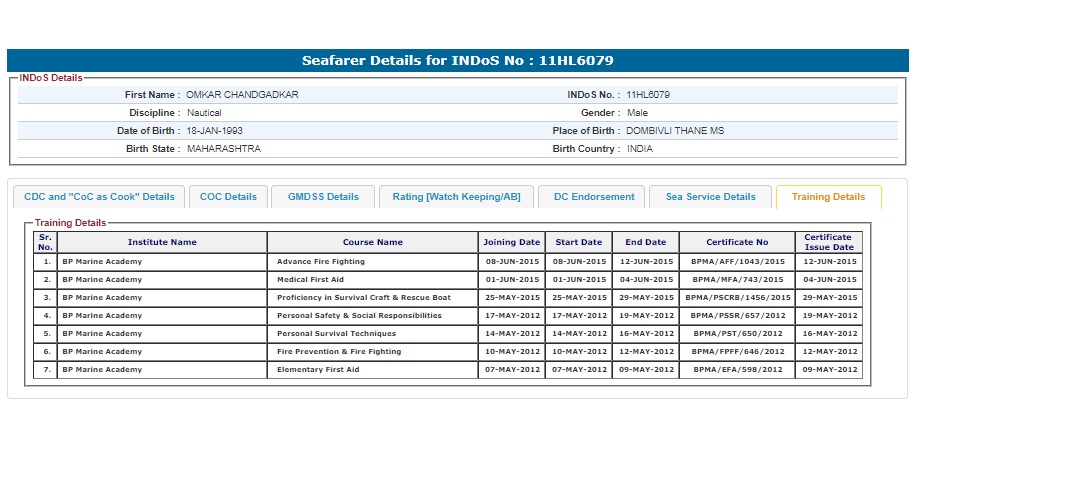This screenshot has width=1068, height=503.
Task: Click certificate number BPMA/PSCRB/1456/2015
Action: (737, 298)
